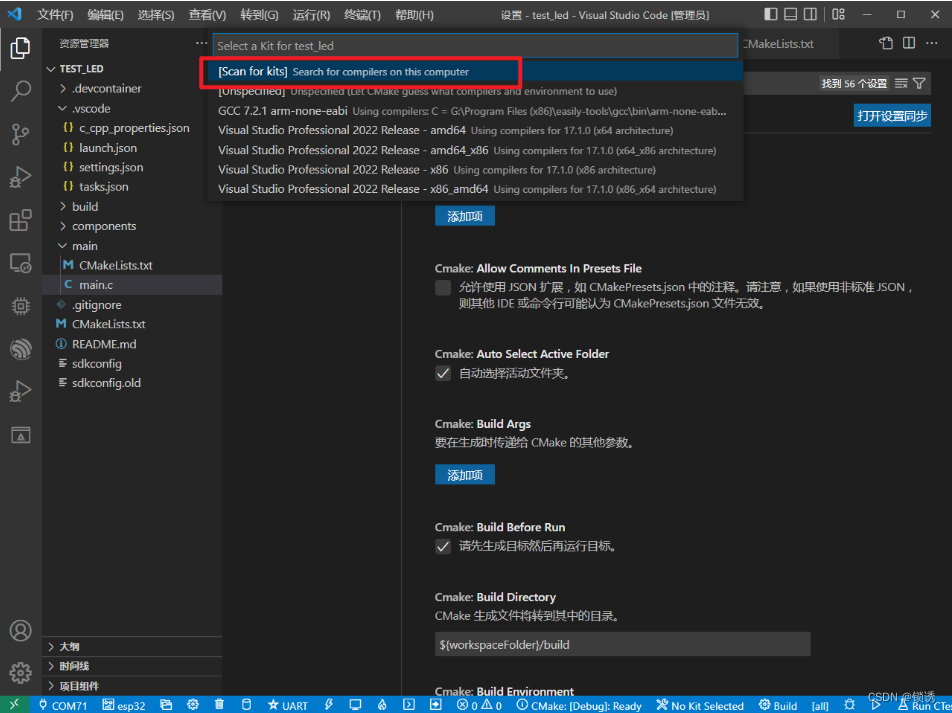Click 打开设置同步 button
The height and width of the screenshot is (713, 952).
pos(892,116)
